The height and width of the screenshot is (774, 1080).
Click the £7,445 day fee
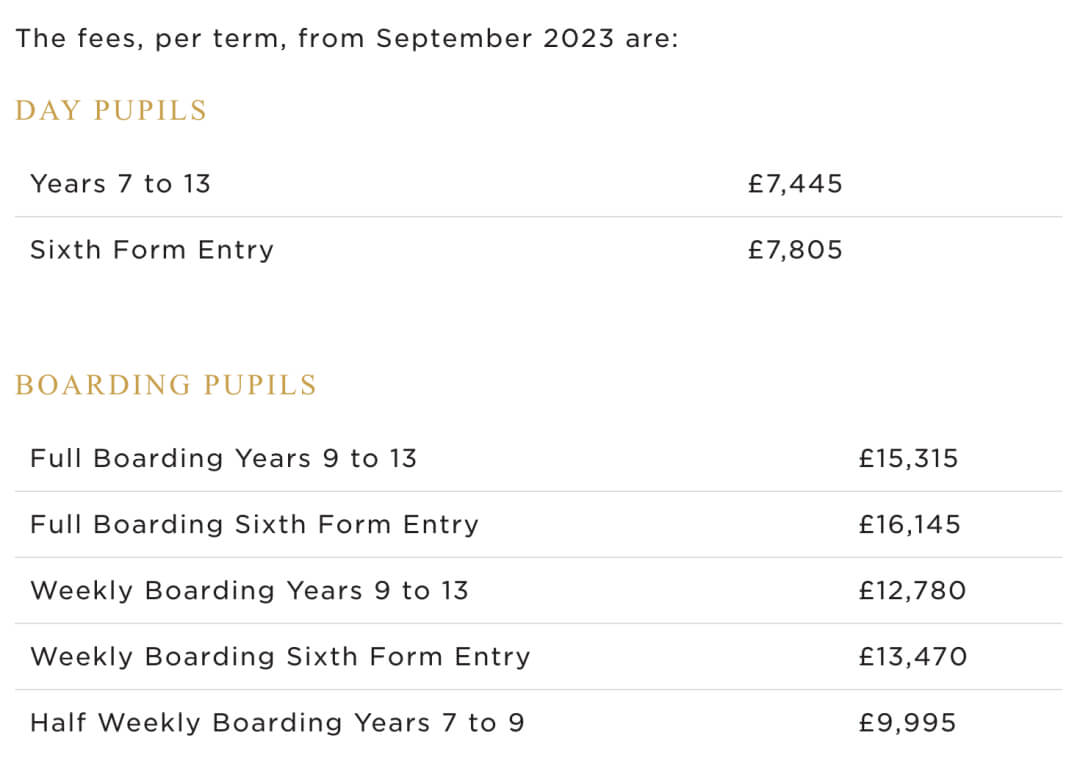[x=795, y=184]
